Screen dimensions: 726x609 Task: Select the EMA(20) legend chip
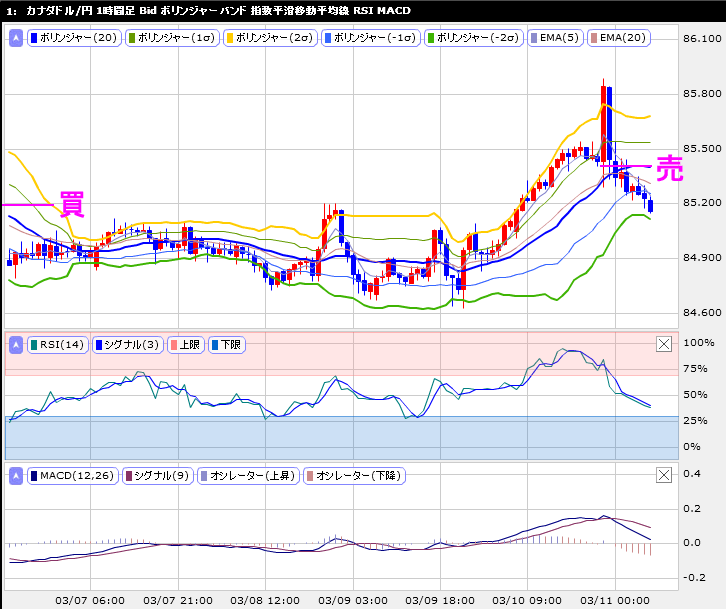(619, 38)
